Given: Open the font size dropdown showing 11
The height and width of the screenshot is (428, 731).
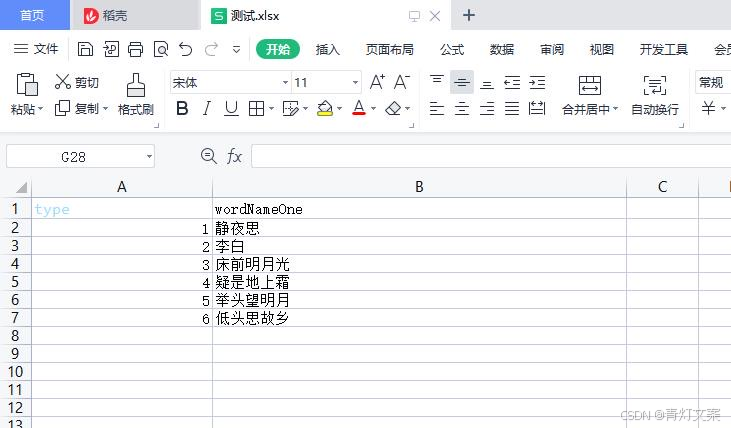Looking at the screenshot, I should (355, 83).
